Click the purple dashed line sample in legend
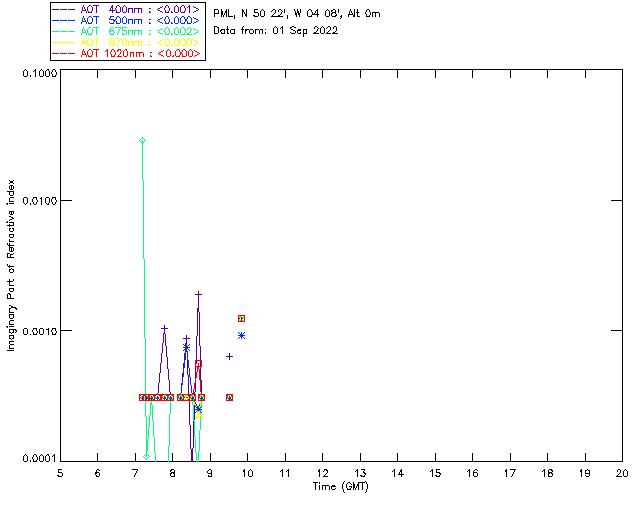640x512 pixels. pos(64,9)
